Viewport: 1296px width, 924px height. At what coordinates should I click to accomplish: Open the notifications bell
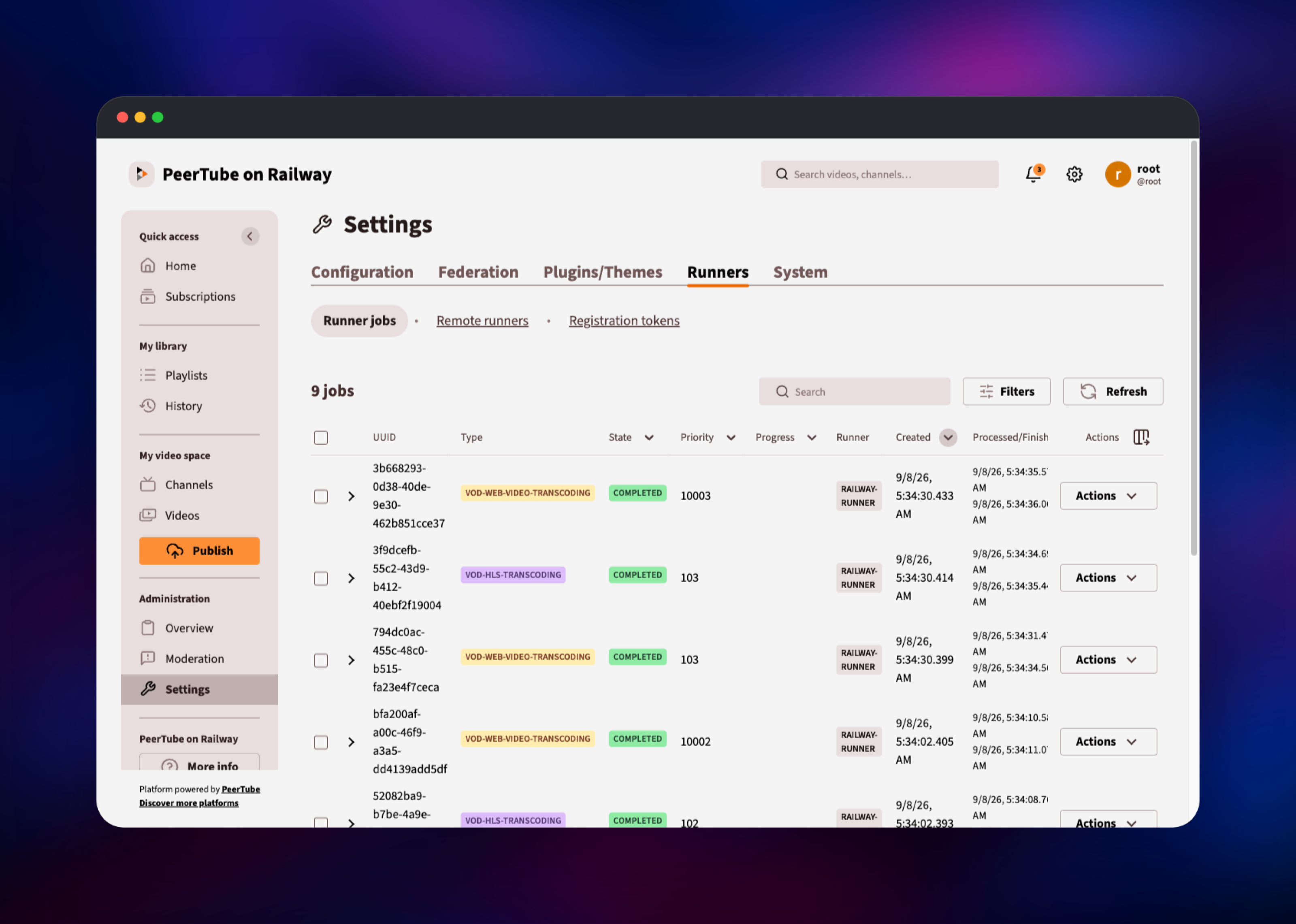[x=1034, y=174]
